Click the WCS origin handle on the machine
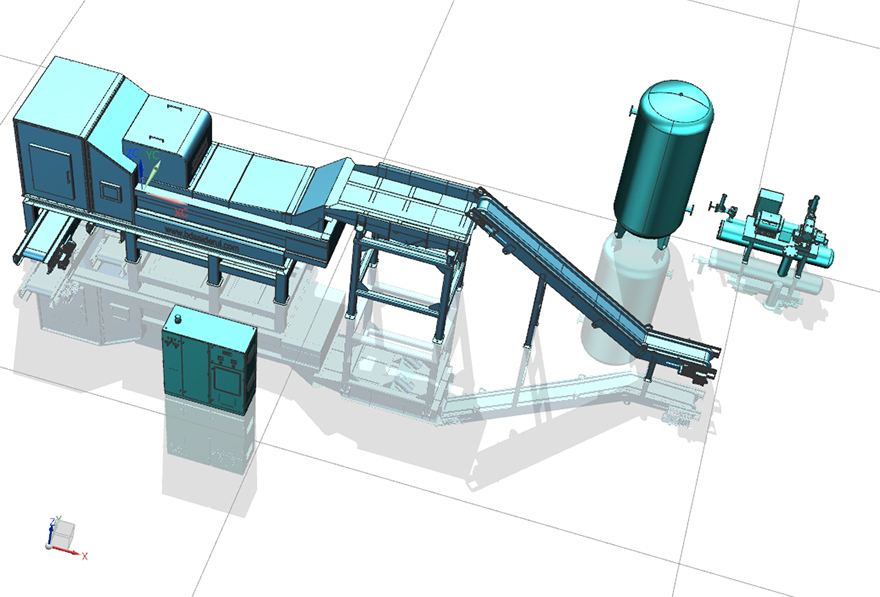The height and width of the screenshot is (597, 880). (143, 187)
